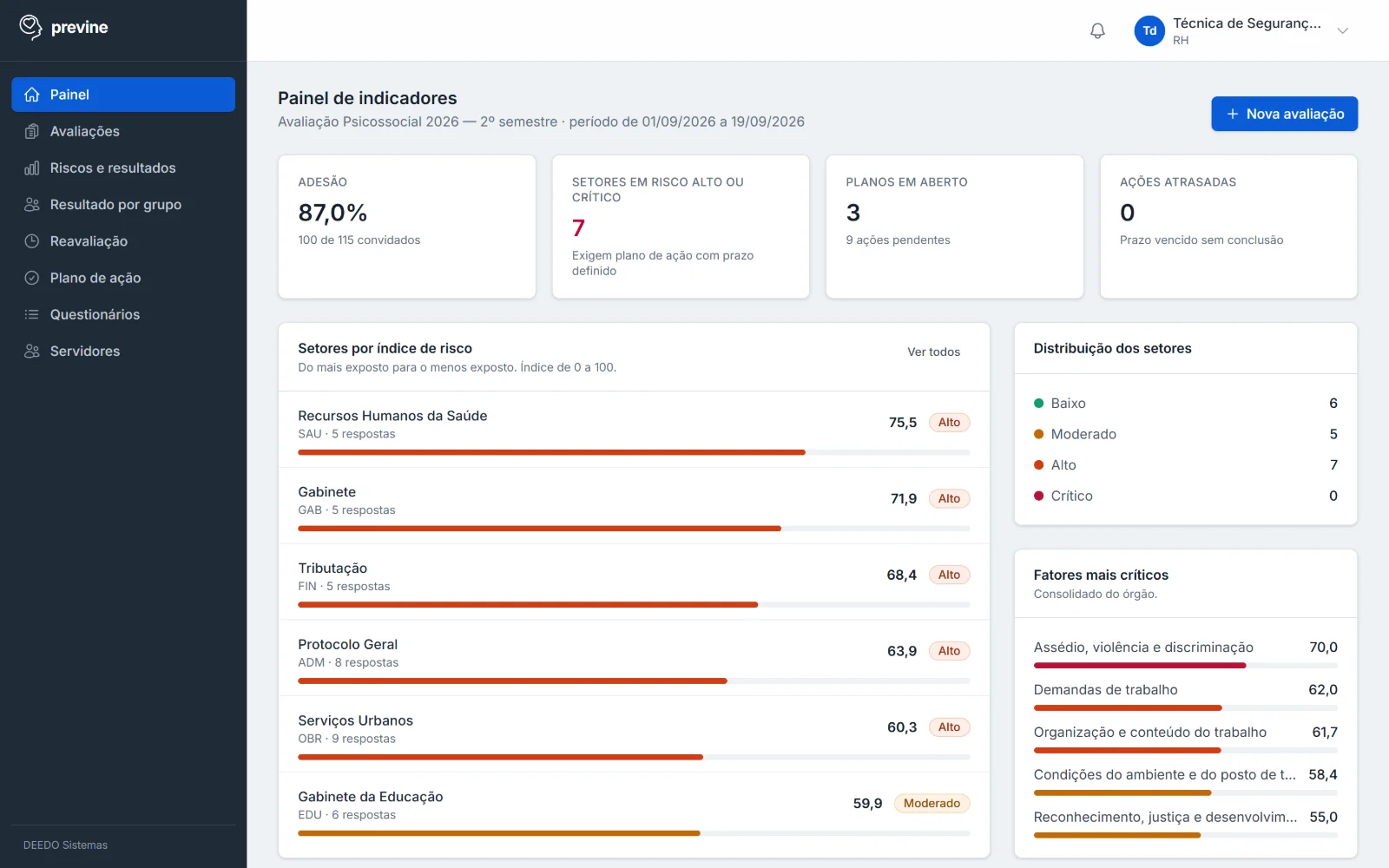Click the Demandas de trabalho factor

point(1105,690)
